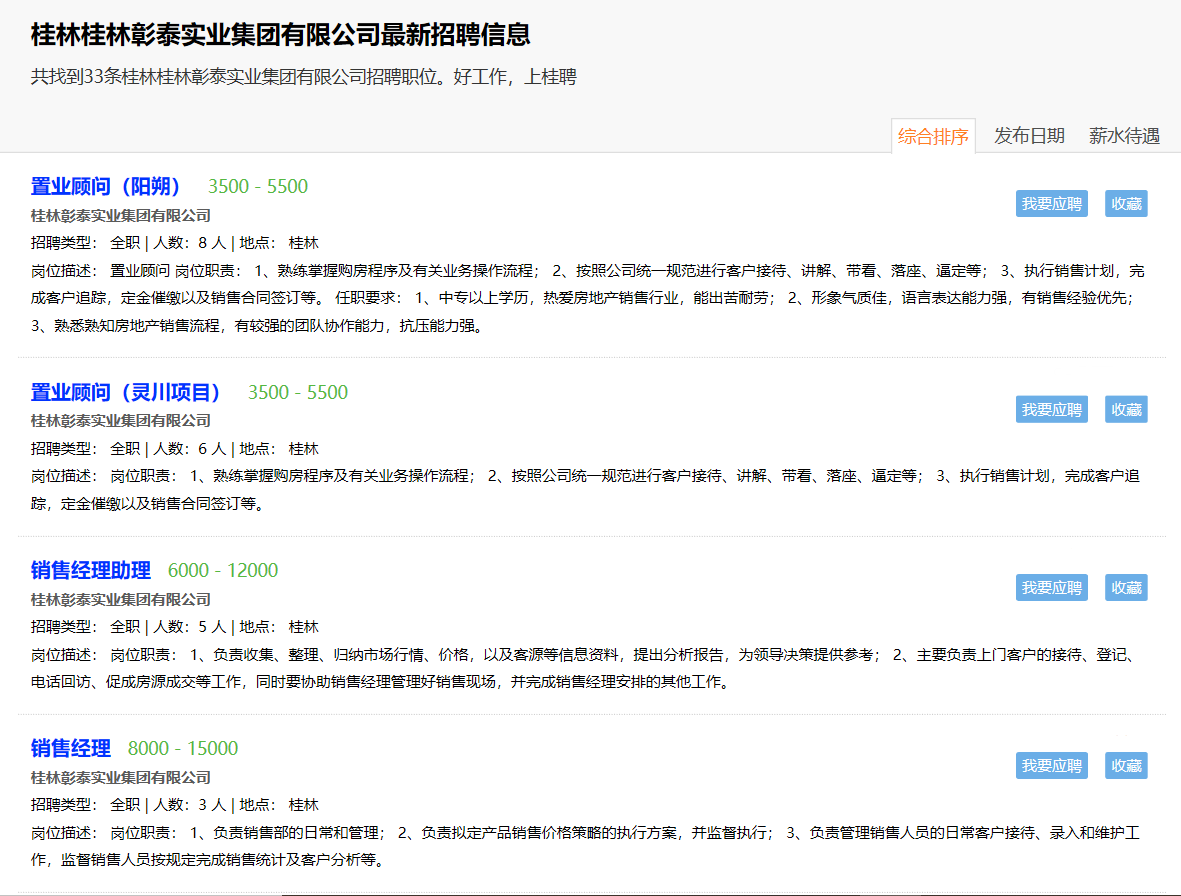The image size is (1181, 896).
Task: Visit company link under 销售经理助理
Action: tap(121, 599)
